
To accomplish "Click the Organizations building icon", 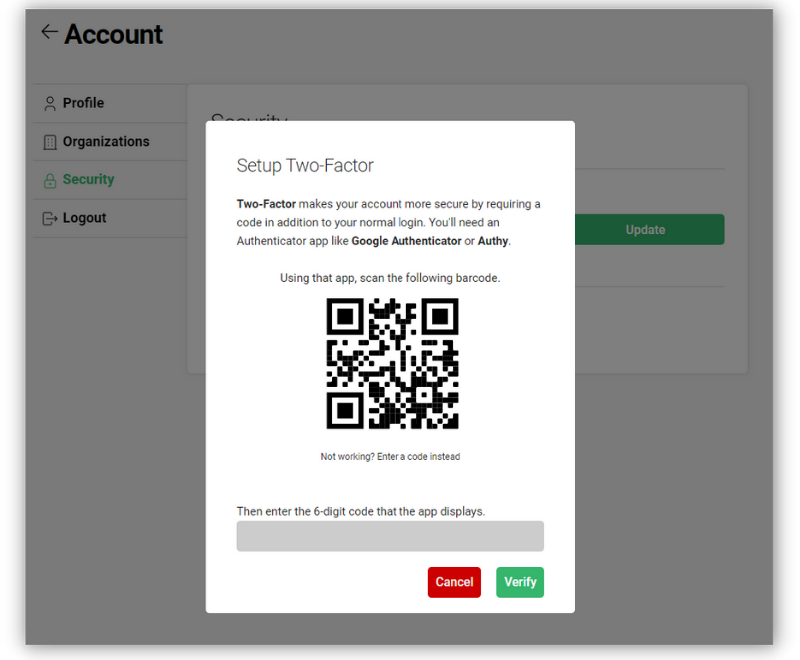I will click(50, 142).
